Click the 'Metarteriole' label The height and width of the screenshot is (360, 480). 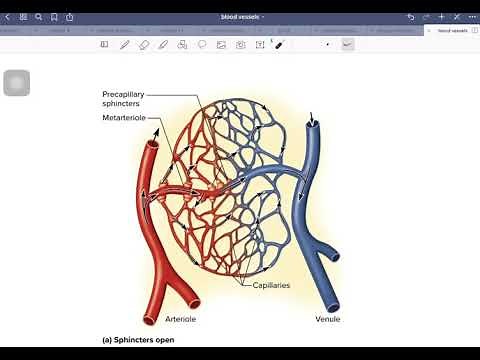click(x=124, y=118)
